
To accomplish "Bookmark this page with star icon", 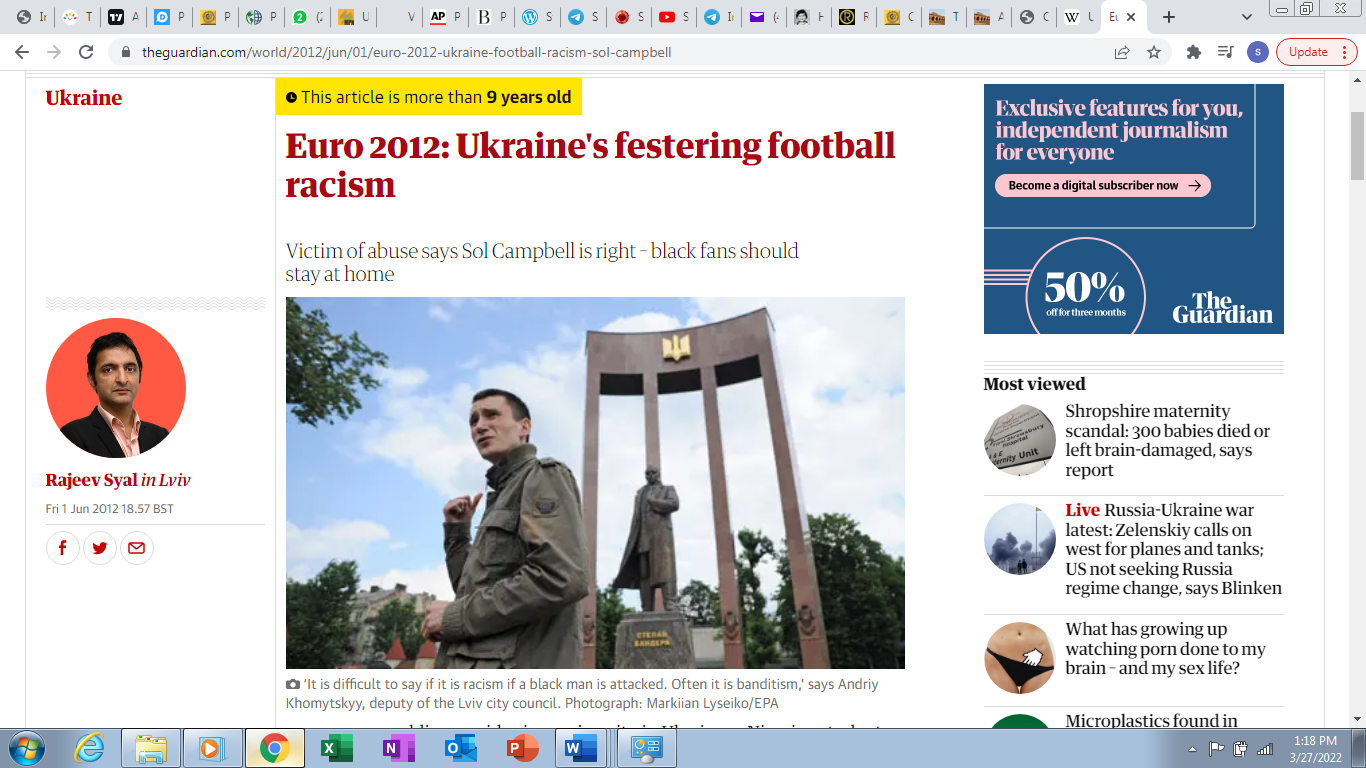I will [x=1154, y=52].
